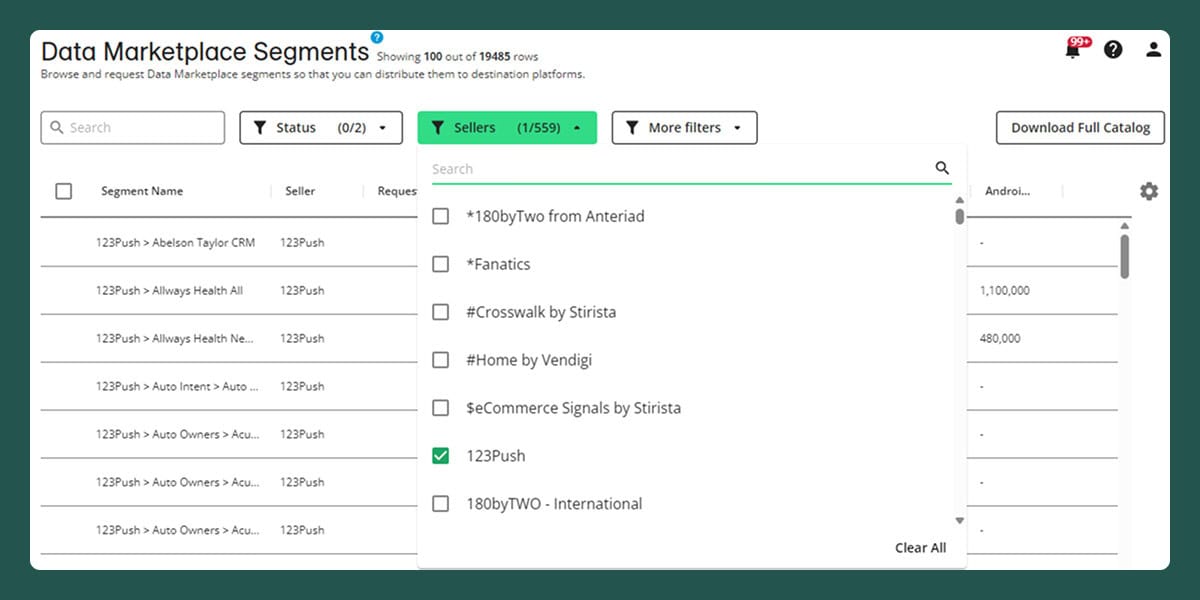
Task: Check the *Fanatics seller option
Action: click(440, 264)
